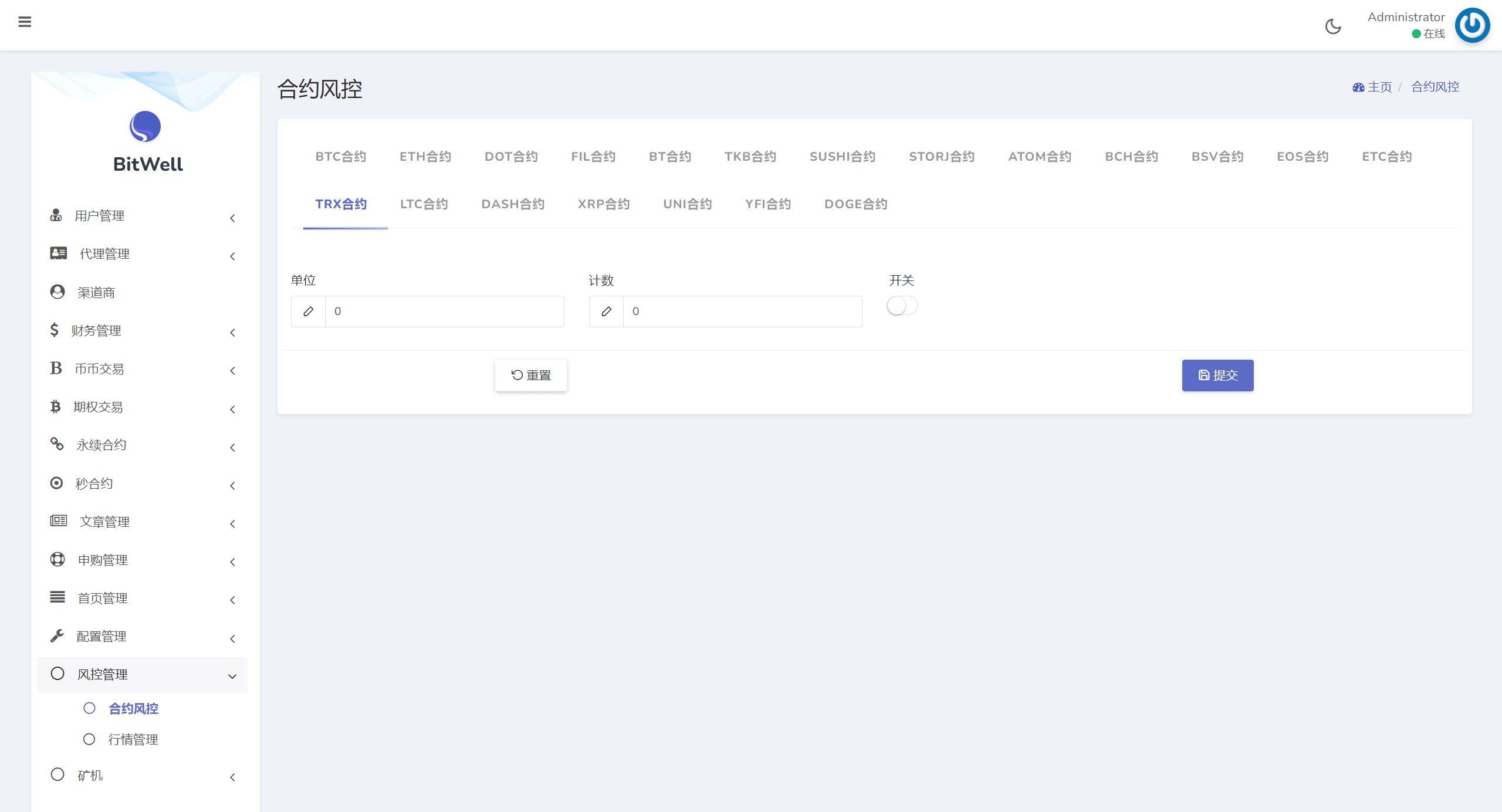1502x812 pixels.
Task: Switch to the BTC合约 tab
Action: 340,157
